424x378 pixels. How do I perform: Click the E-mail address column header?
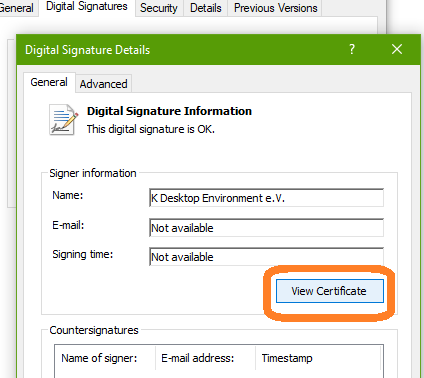coord(205,358)
